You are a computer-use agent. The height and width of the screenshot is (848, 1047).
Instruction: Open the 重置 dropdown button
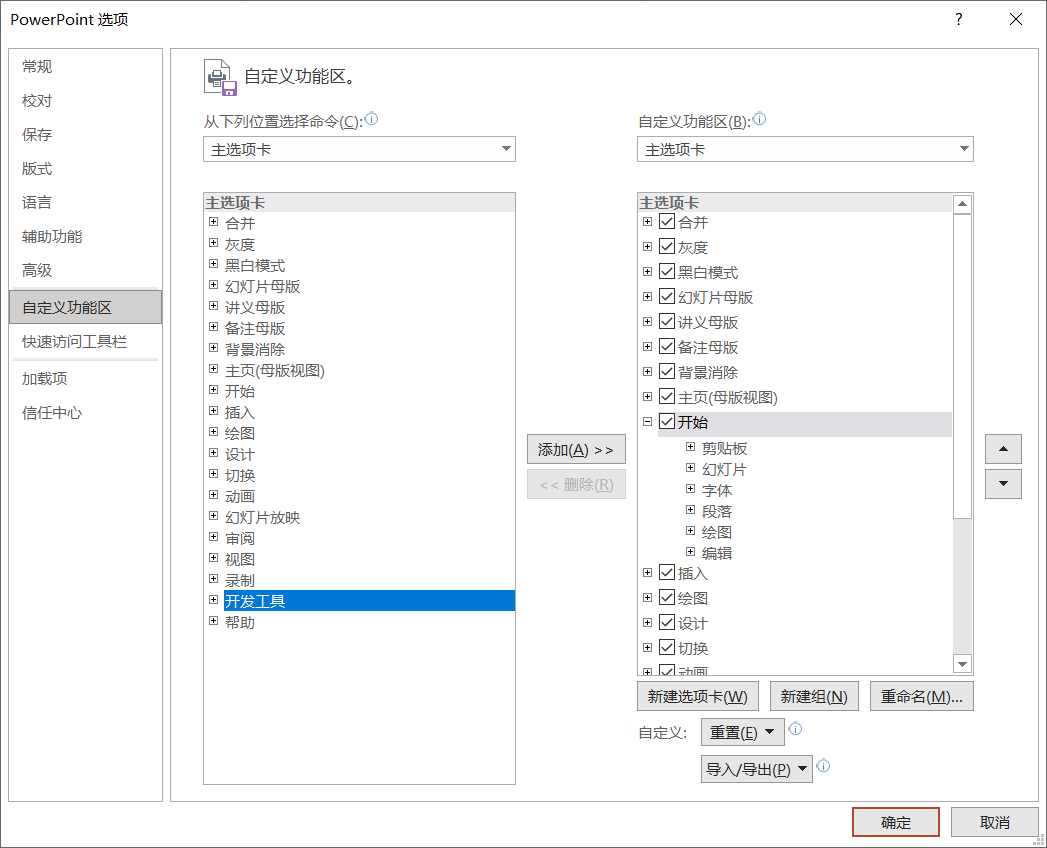tap(743, 732)
